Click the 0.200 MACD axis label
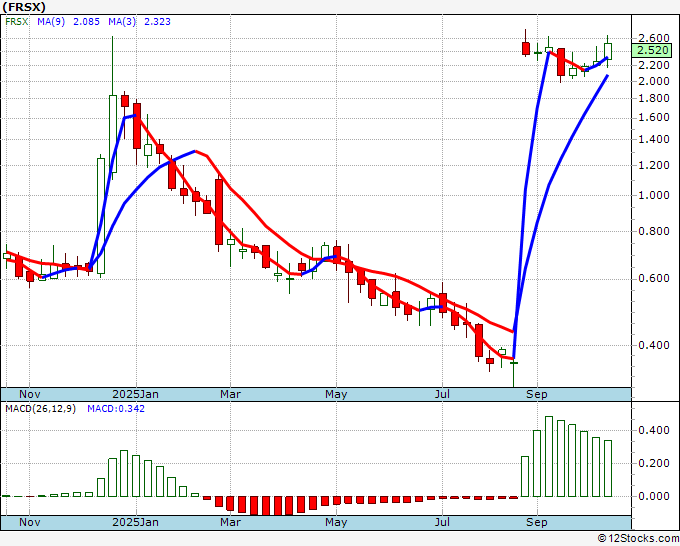The image size is (680, 546). (652, 463)
